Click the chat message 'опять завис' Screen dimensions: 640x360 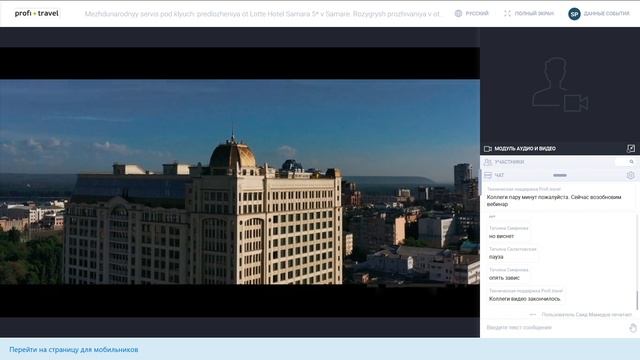[x=504, y=278]
